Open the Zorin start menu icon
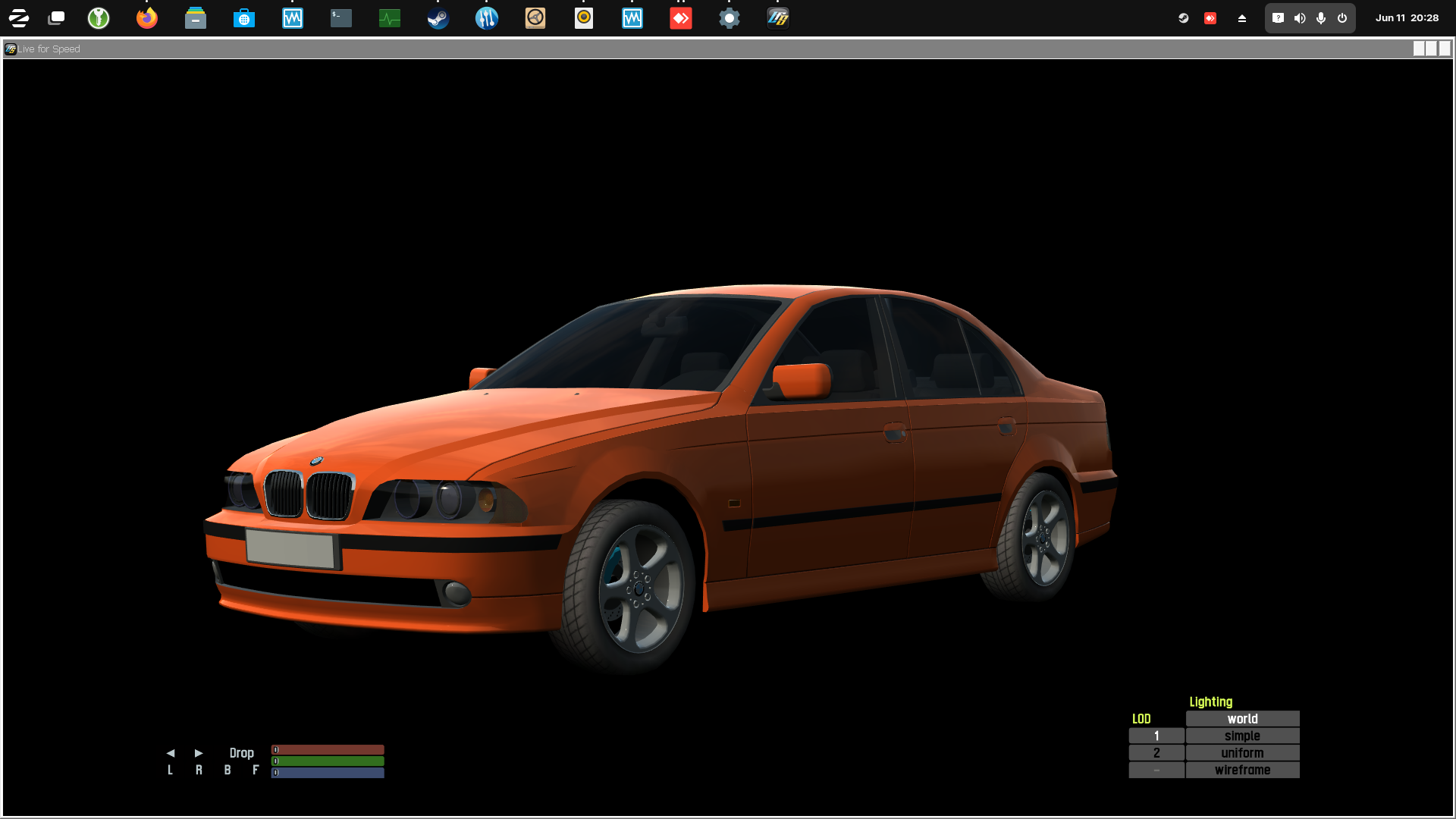Screen dimensions: 1456x819 tap(19, 18)
